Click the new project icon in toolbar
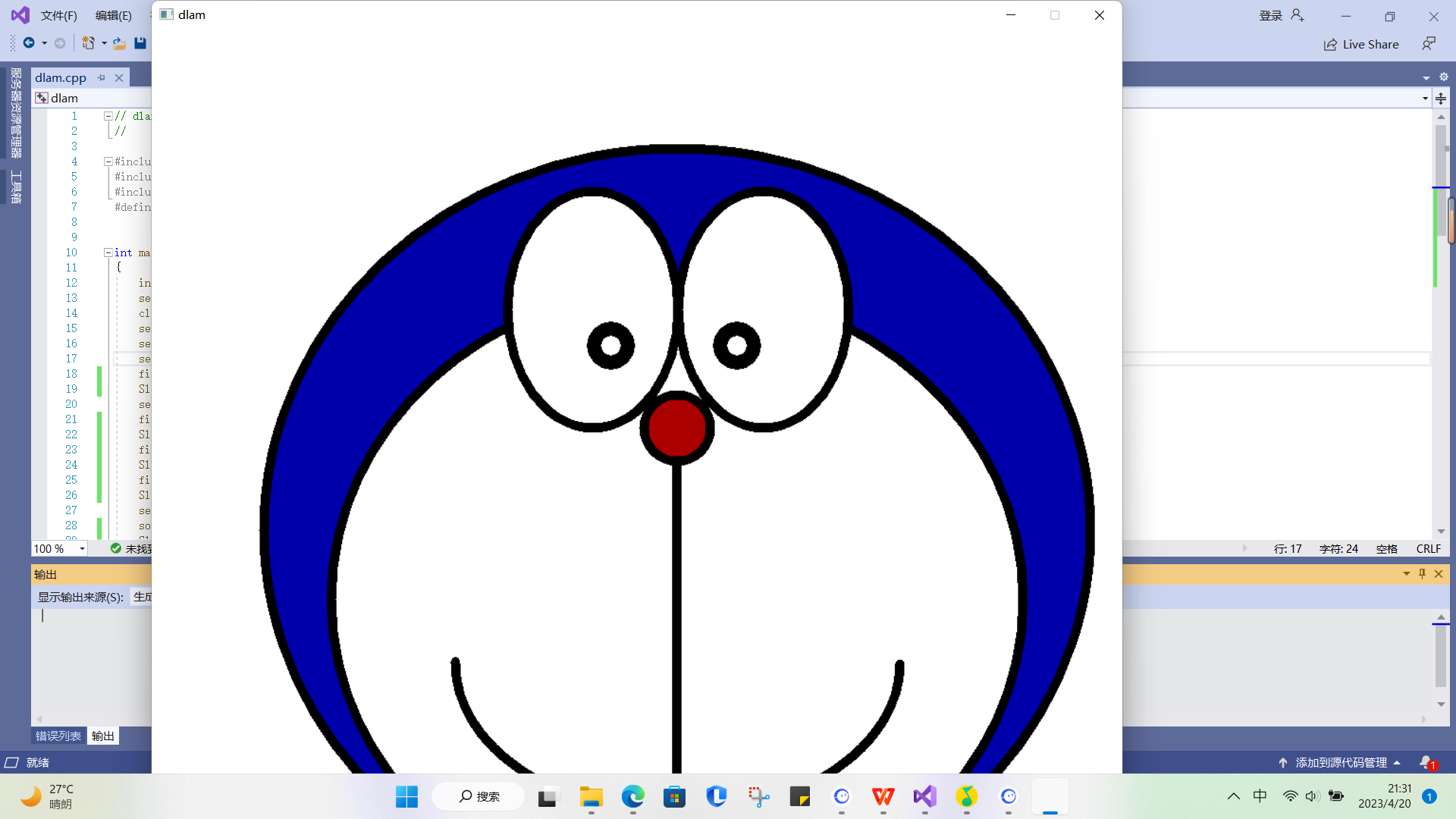This screenshot has width=1456, height=819. 89,43
